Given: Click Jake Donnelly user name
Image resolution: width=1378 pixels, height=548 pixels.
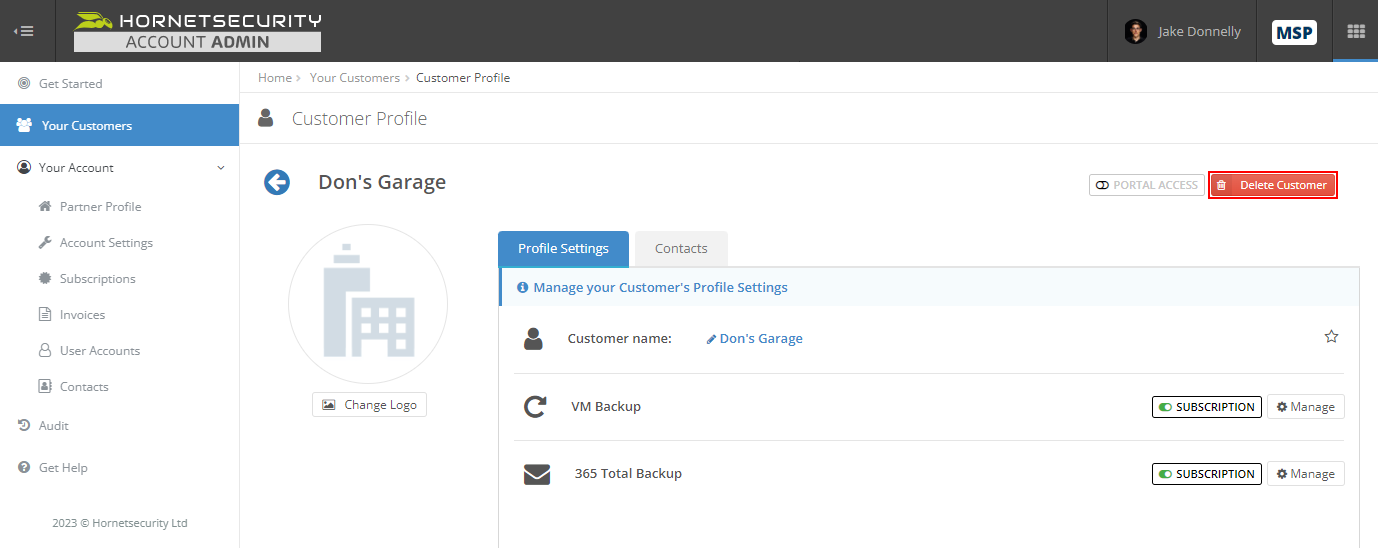Looking at the screenshot, I should [x=1199, y=32].
